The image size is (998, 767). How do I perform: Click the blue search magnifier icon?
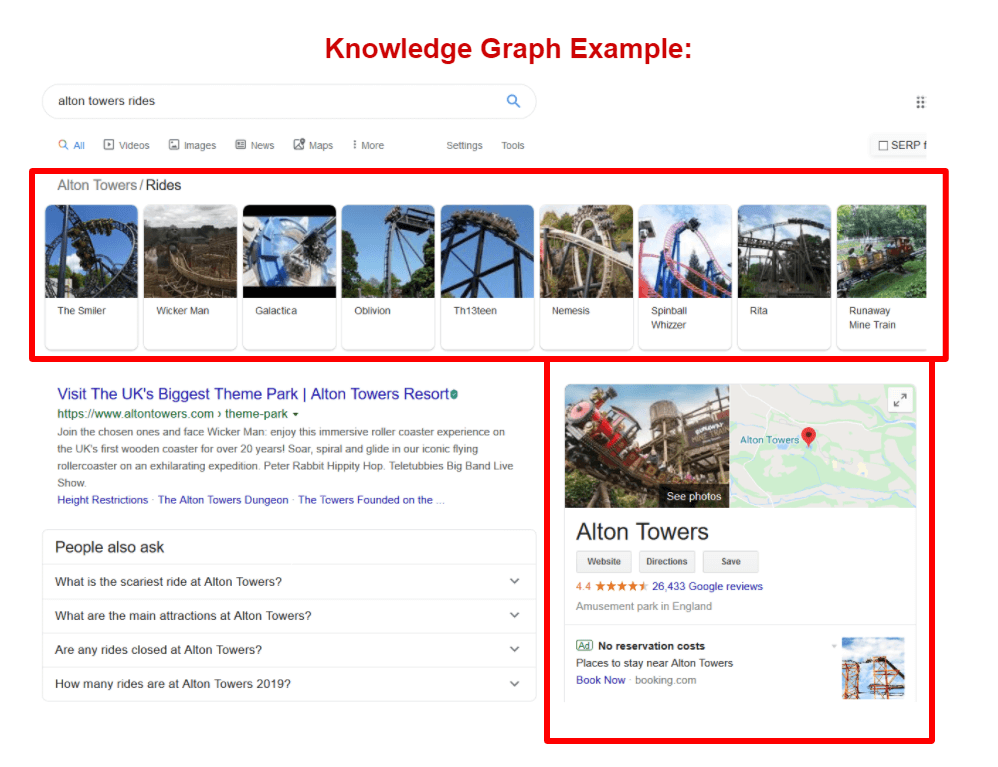point(513,101)
